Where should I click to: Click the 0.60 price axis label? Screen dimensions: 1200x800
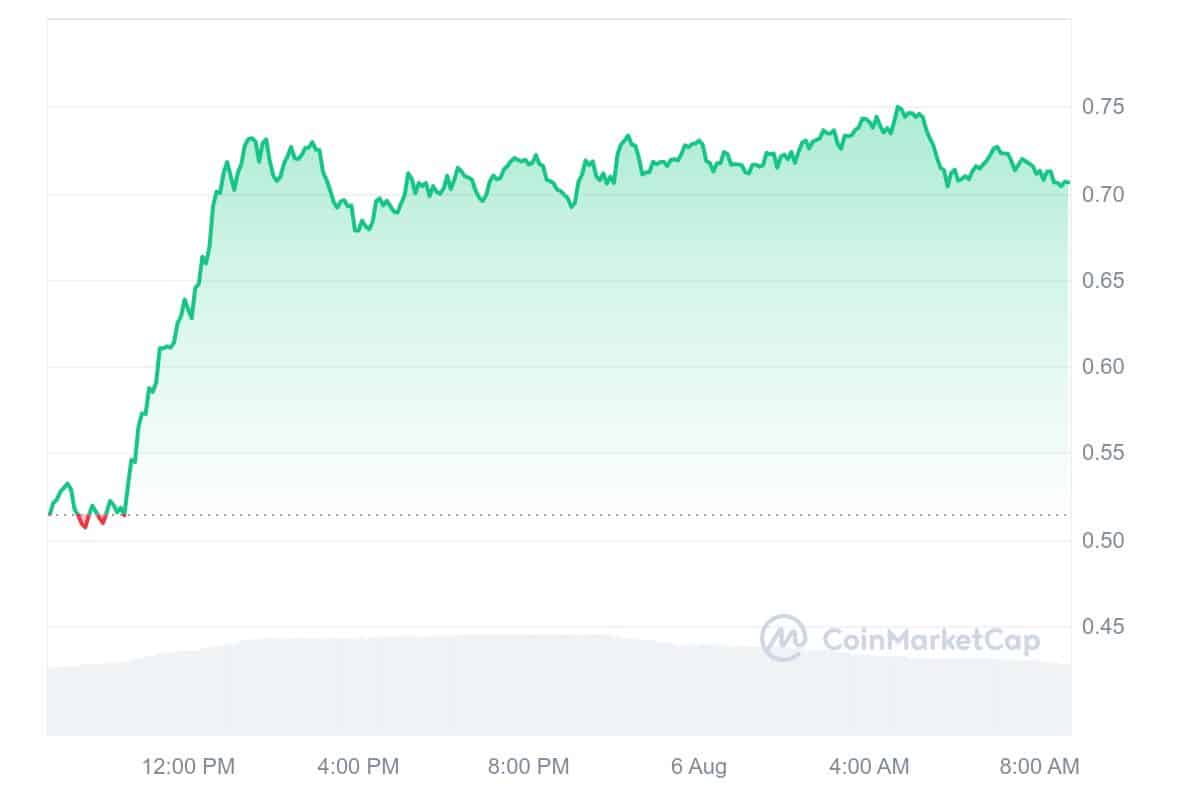point(1102,367)
